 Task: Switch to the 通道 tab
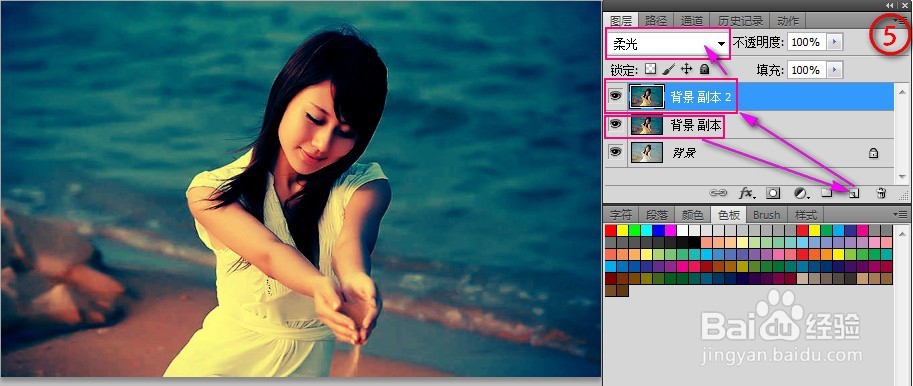691,21
